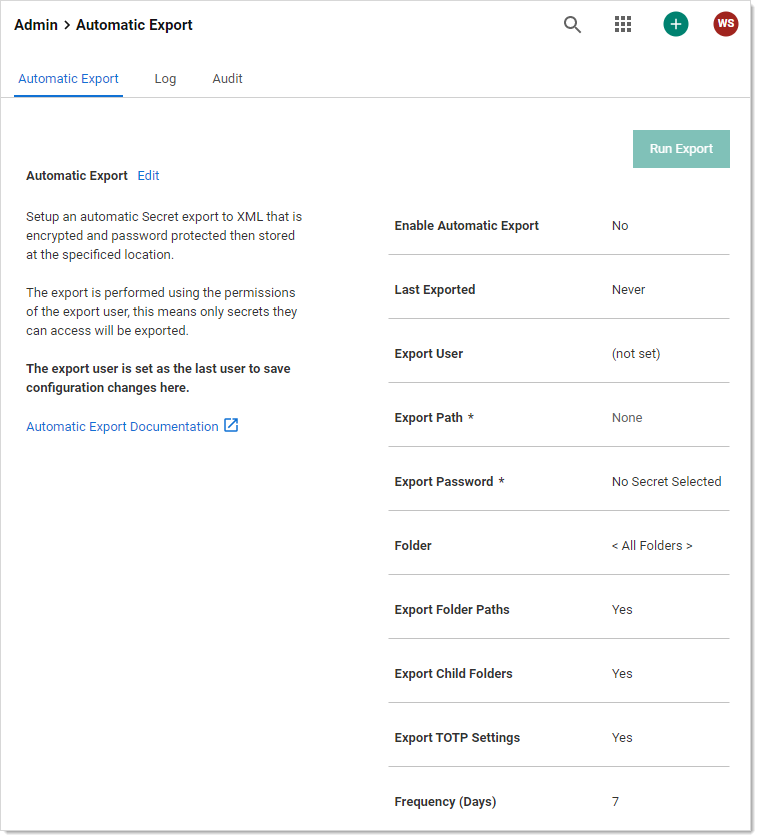759x839 pixels.
Task: Click the Edit link next to Automatic Export
Action: coord(148,176)
